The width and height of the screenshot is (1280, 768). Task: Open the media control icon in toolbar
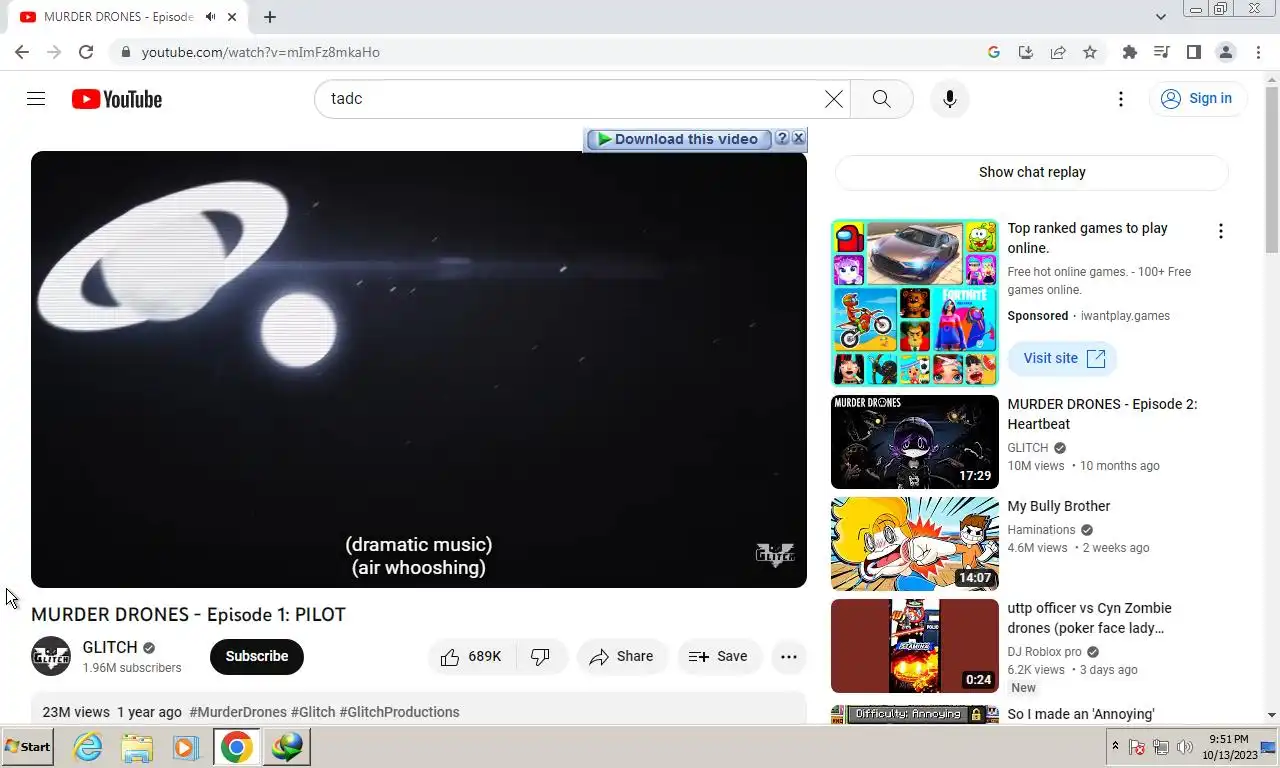tap(1162, 52)
